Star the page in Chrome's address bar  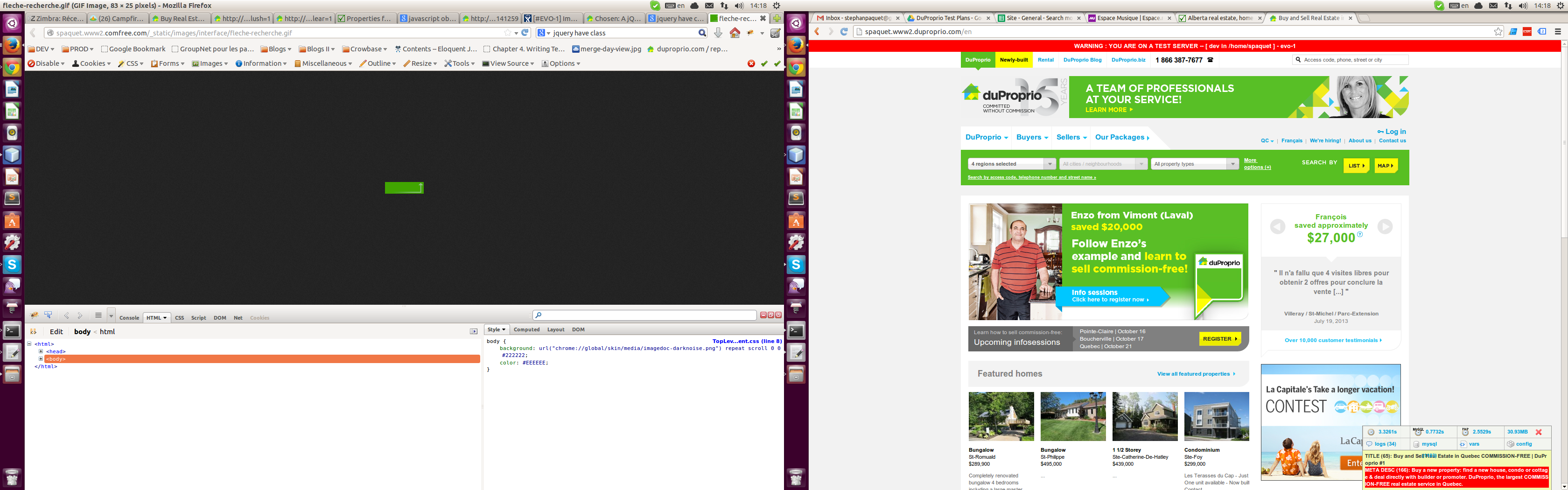point(1498,32)
